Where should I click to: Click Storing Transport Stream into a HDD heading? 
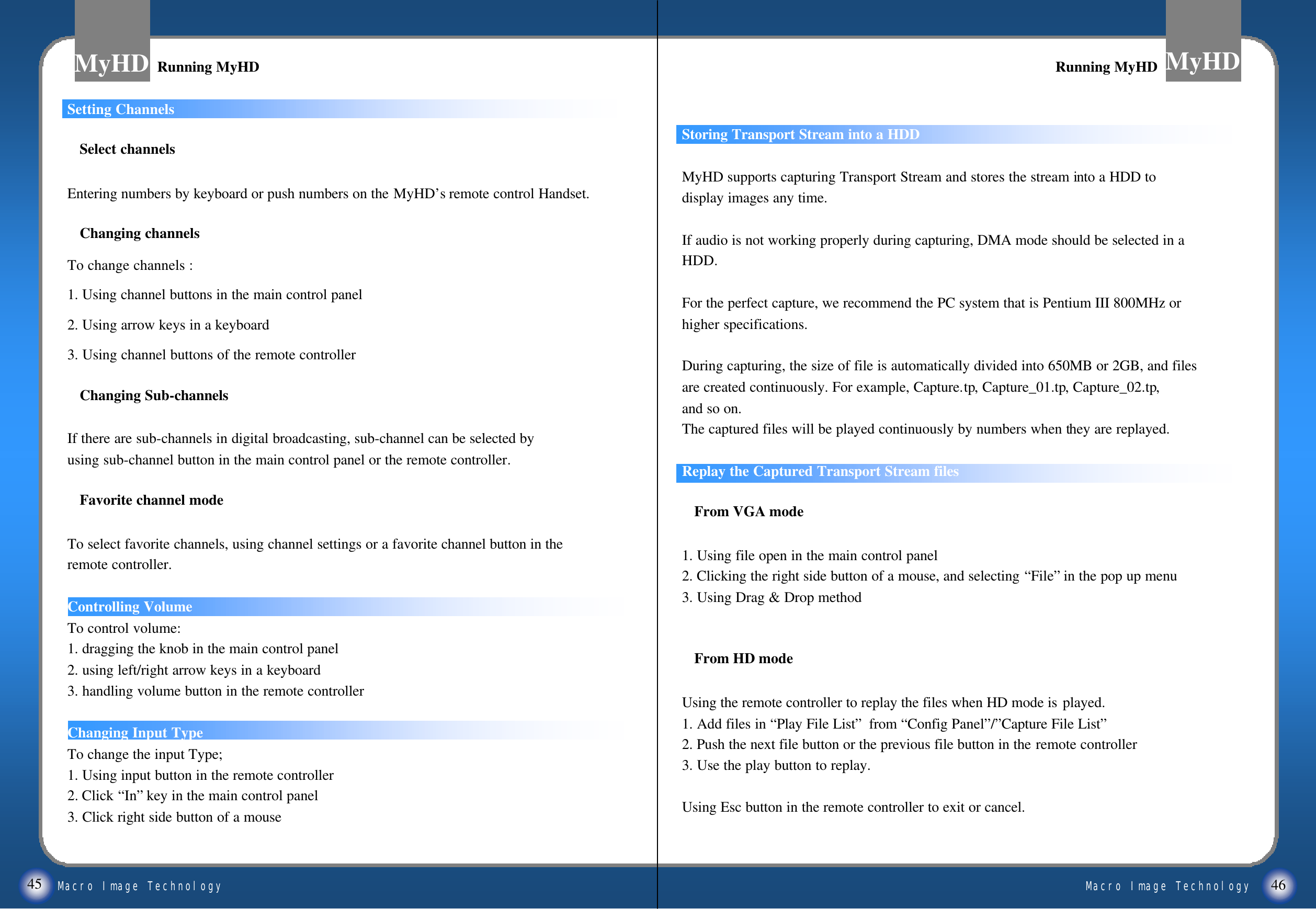tap(800, 134)
